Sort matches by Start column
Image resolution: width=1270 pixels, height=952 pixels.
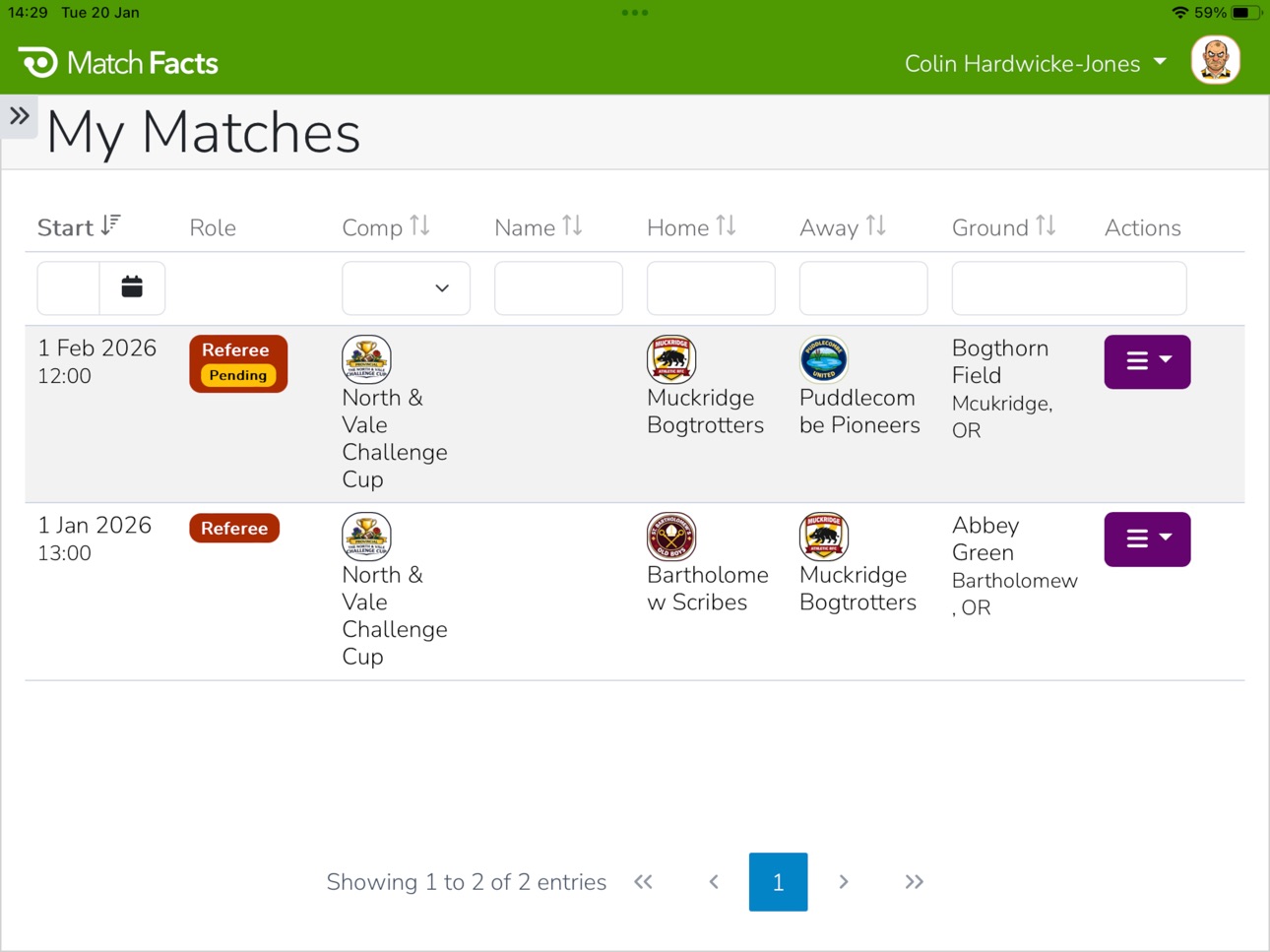coord(79,227)
